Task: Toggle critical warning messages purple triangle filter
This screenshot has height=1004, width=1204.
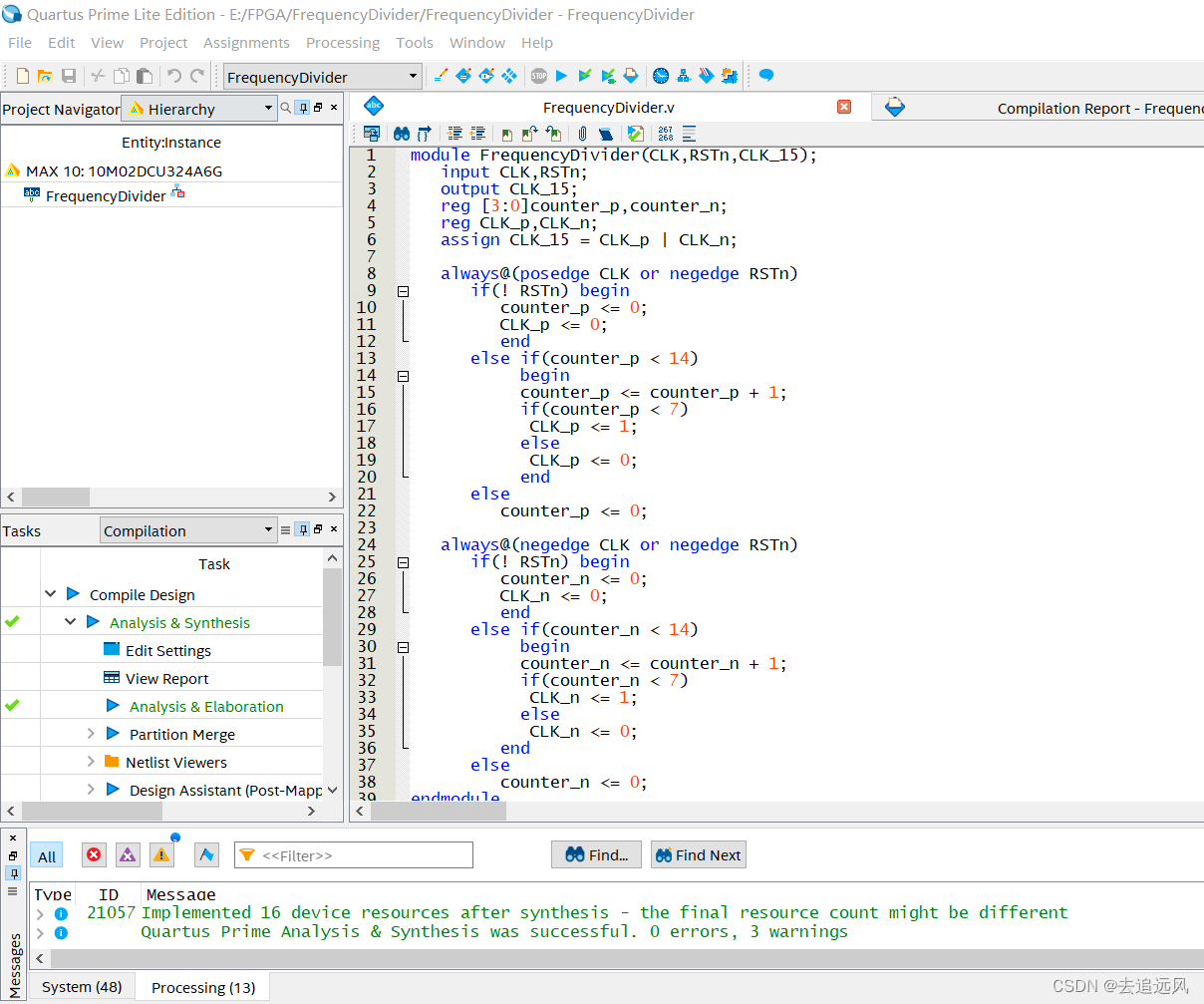Action: pyautogui.click(x=128, y=854)
